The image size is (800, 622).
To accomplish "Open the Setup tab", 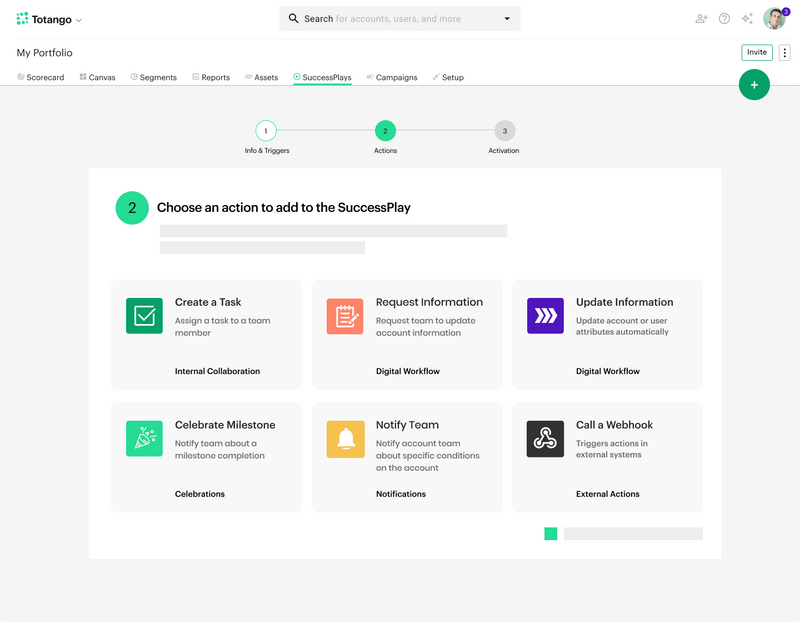I will [x=447, y=76].
